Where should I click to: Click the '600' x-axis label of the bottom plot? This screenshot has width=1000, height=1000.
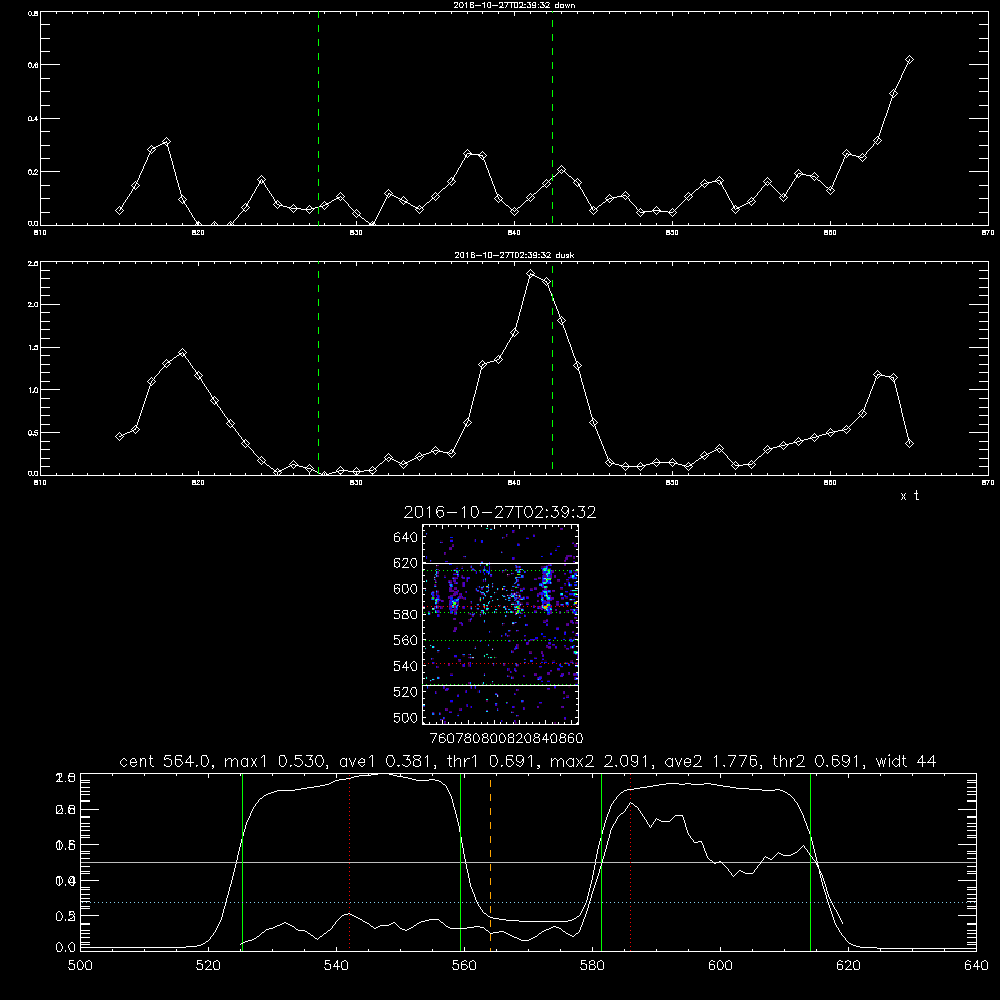click(720, 966)
